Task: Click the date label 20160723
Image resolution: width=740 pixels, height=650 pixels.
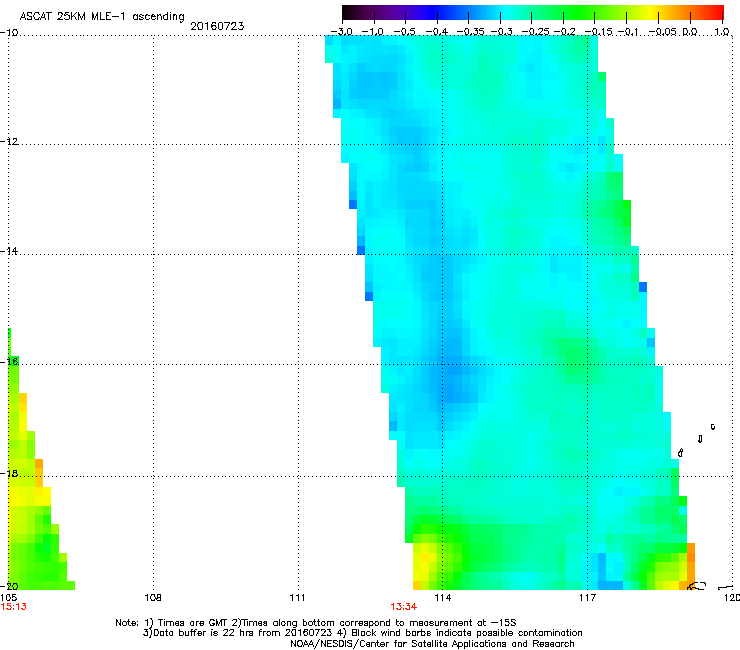Action: 217,26
